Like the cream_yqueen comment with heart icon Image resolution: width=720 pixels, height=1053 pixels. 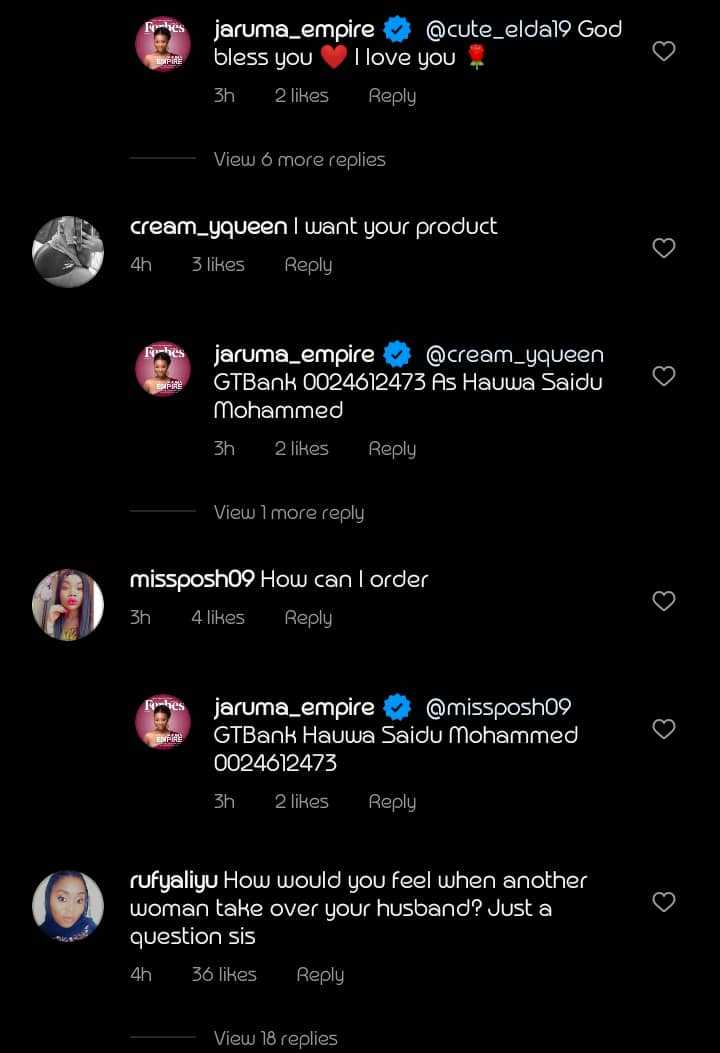[664, 248]
